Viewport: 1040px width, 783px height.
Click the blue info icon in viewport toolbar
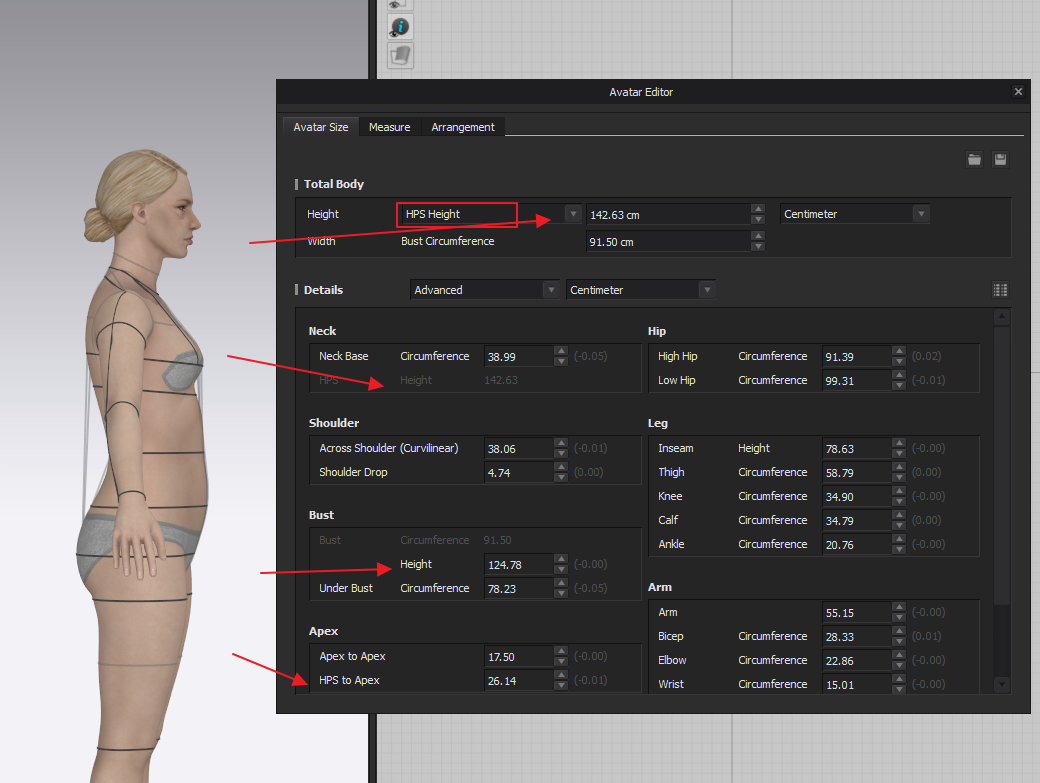[x=400, y=27]
